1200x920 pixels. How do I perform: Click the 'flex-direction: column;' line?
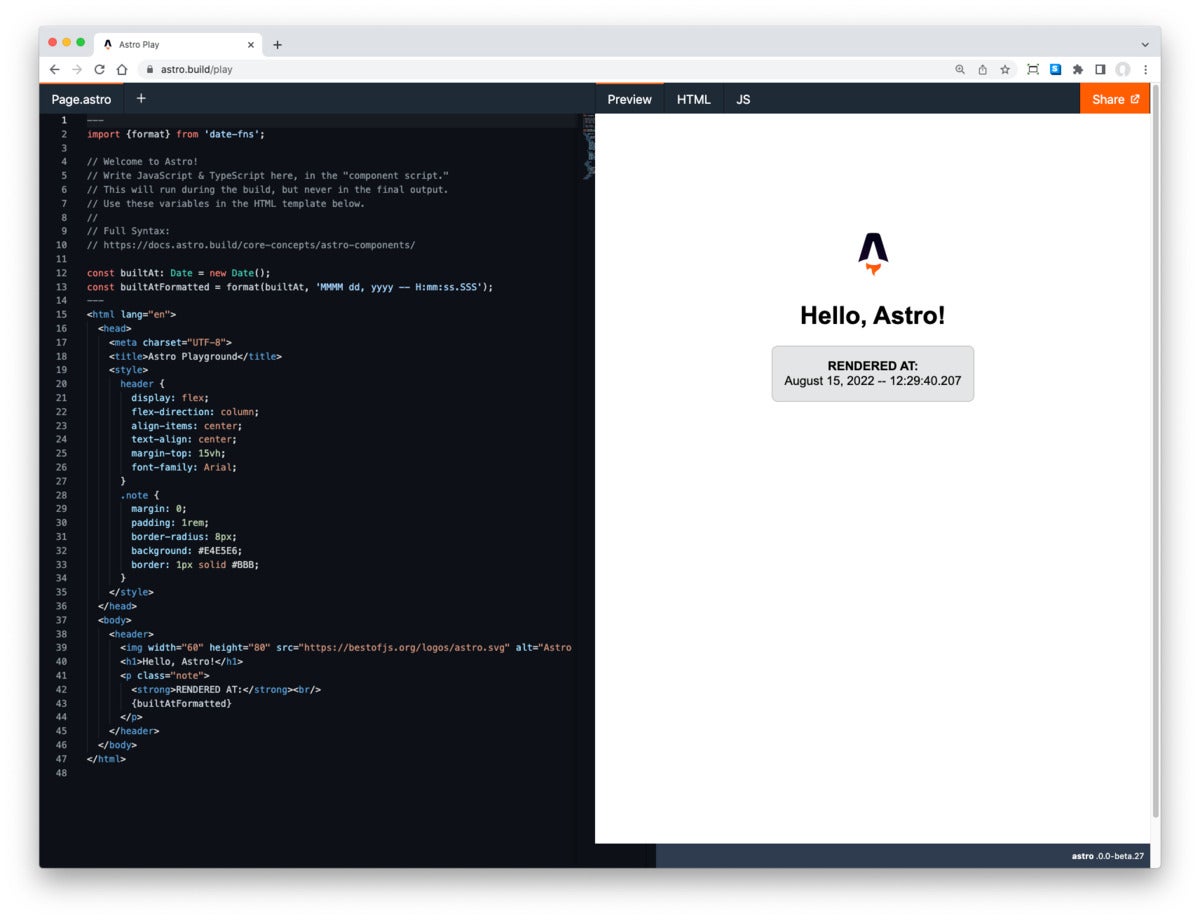(x=195, y=411)
